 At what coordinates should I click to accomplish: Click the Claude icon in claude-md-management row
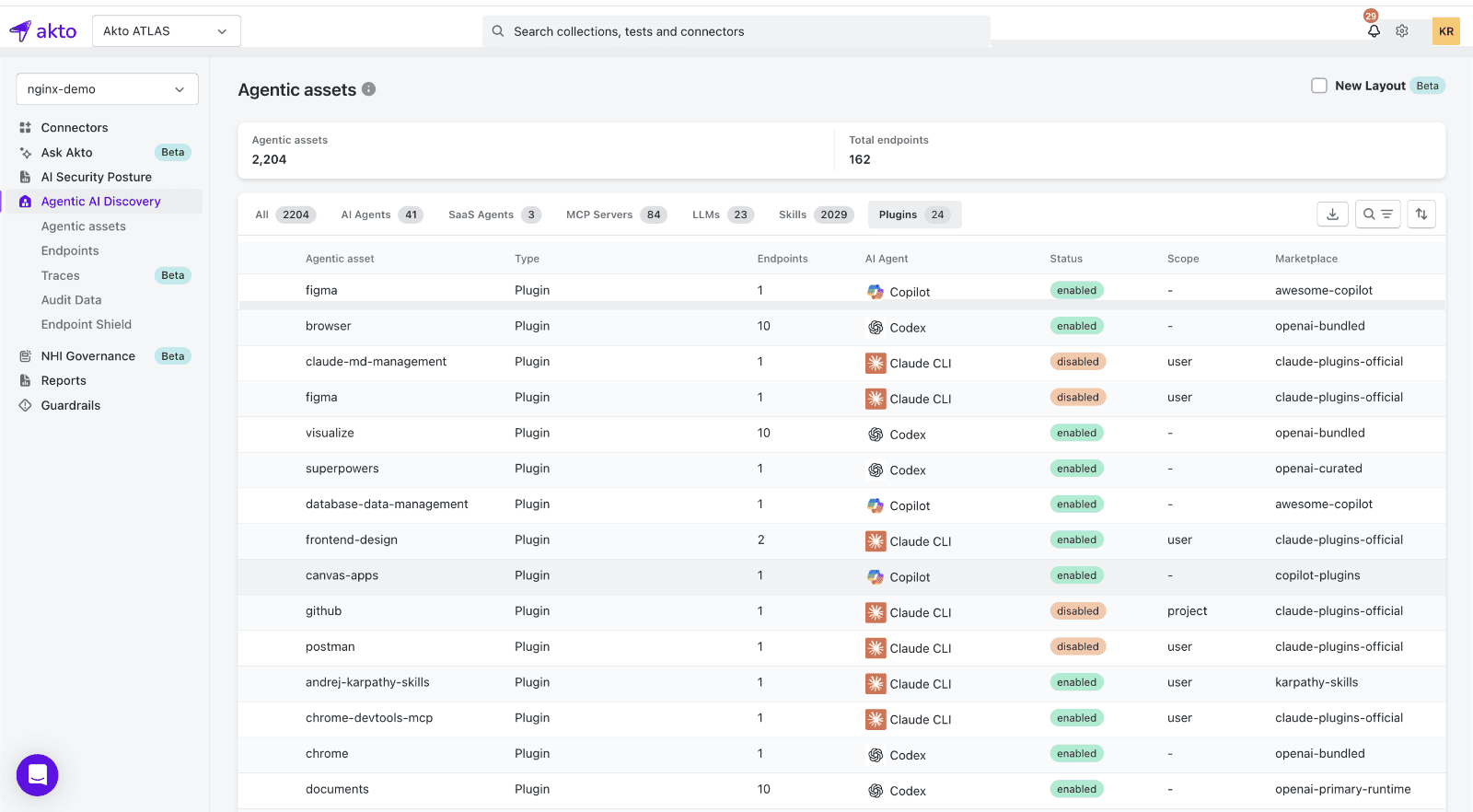pos(876,363)
